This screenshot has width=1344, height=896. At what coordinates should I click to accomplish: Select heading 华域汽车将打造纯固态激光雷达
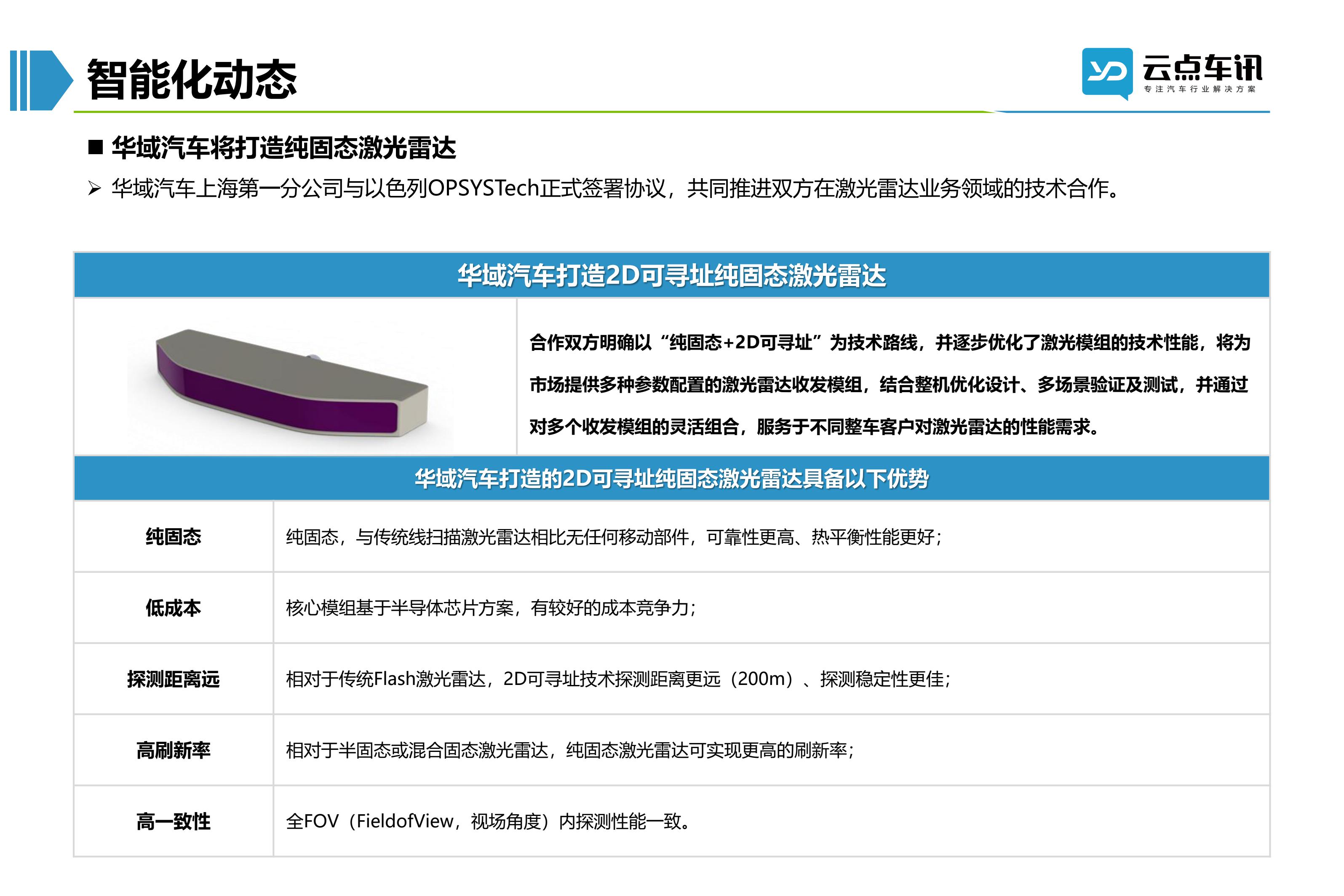pos(284,147)
